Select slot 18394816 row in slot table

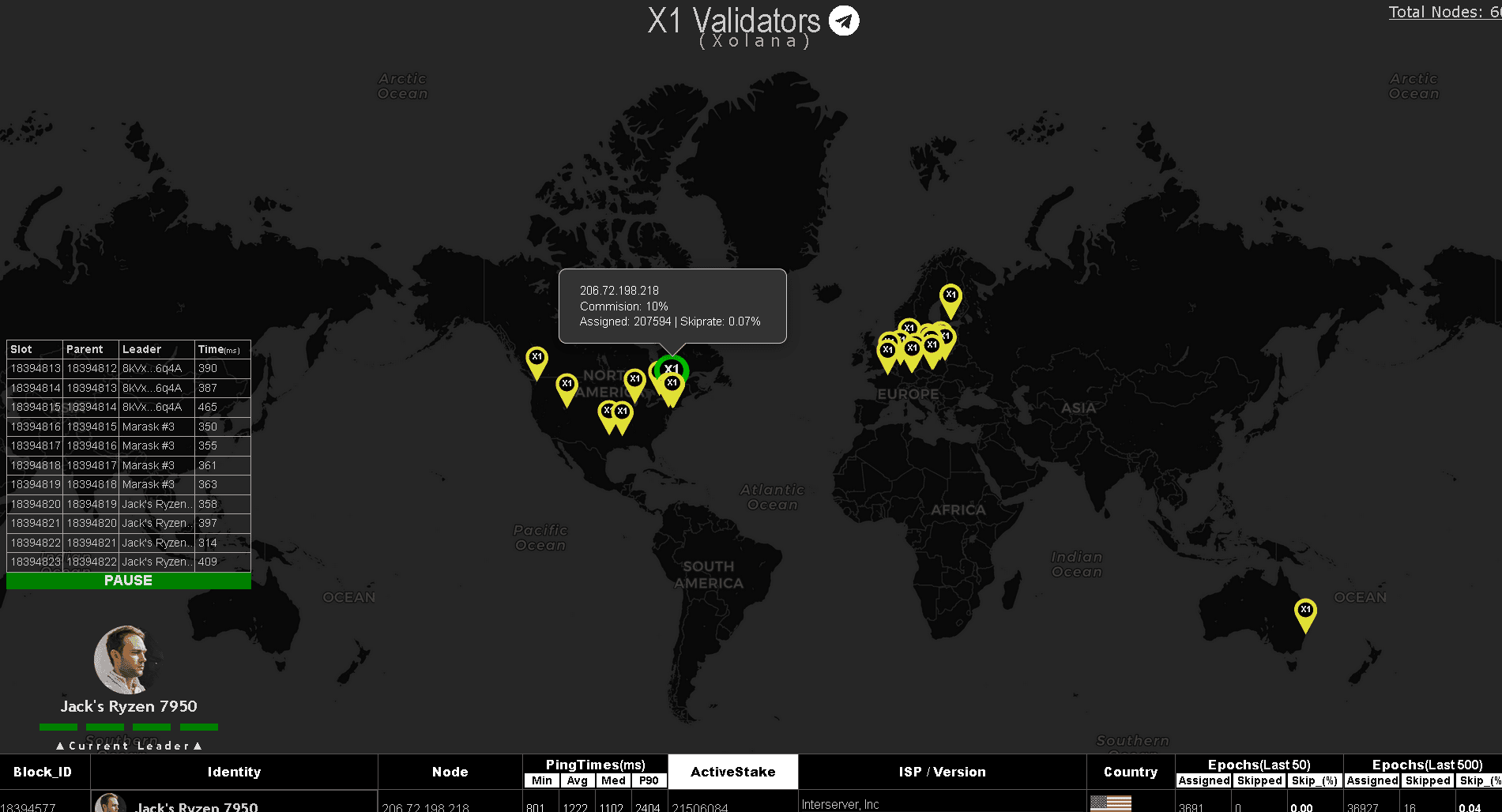coord(128,427)
